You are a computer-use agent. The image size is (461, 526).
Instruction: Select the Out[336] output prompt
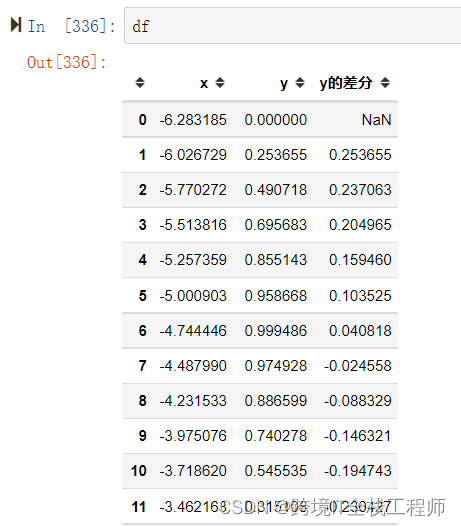[x=66, y=62]
